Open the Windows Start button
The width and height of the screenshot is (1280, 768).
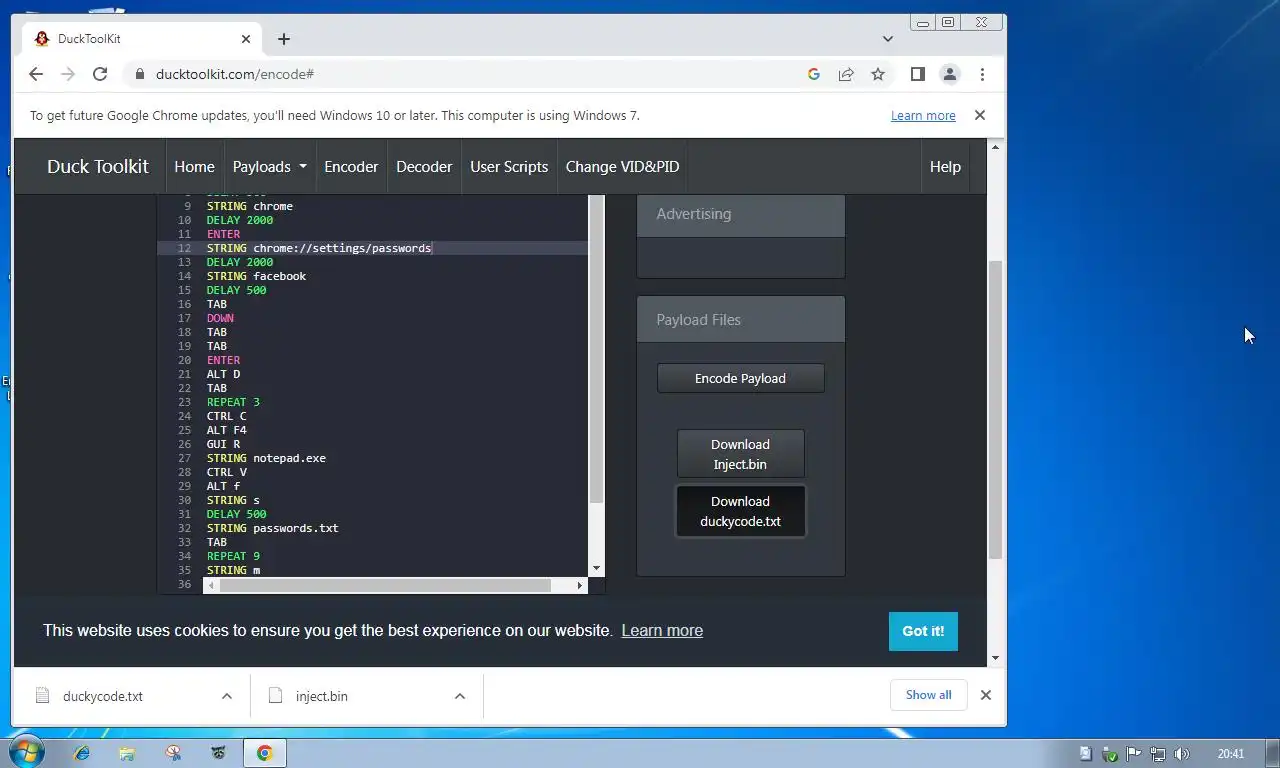pyautogui.click(x=25, y=752)
